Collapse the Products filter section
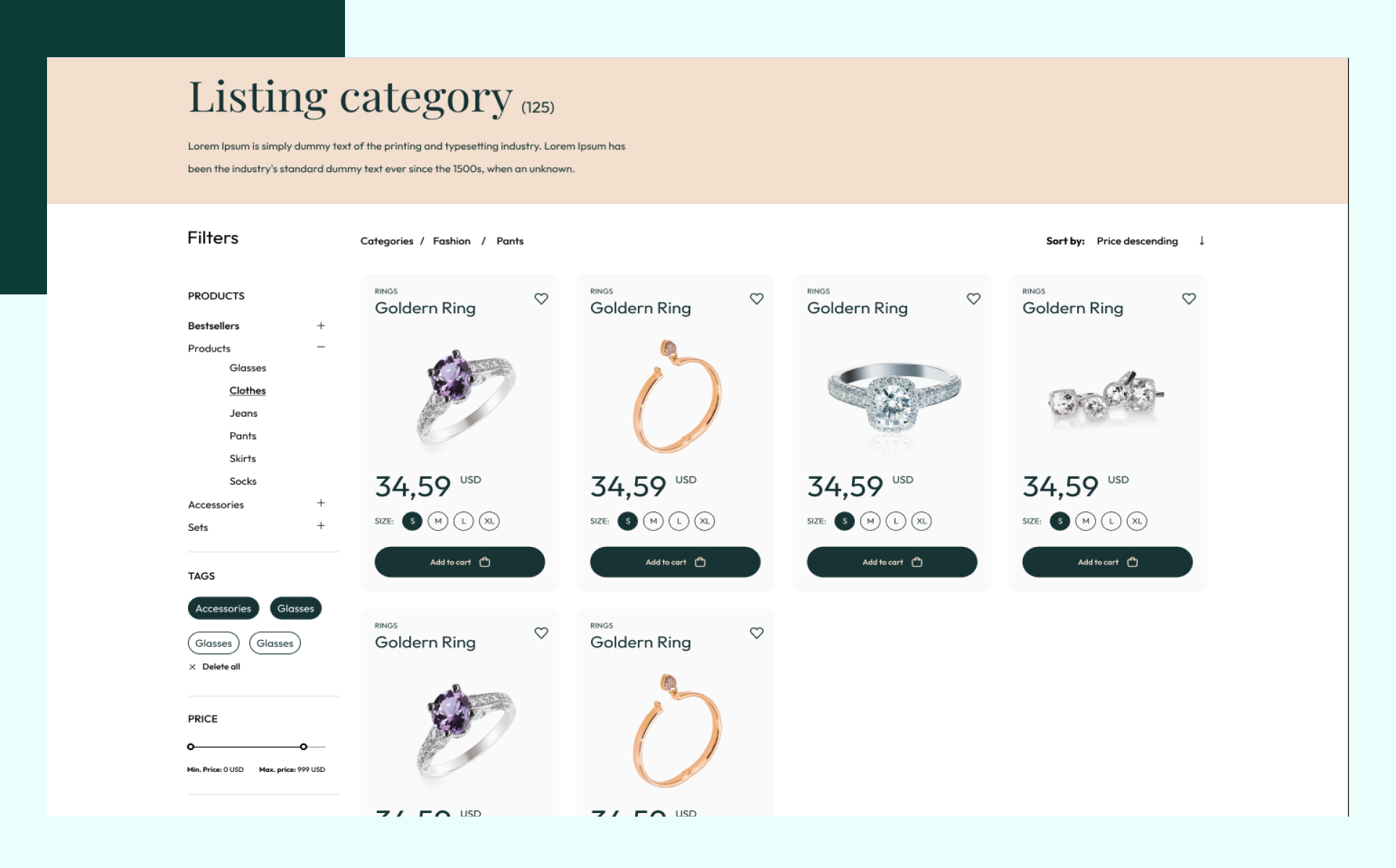 320,347
